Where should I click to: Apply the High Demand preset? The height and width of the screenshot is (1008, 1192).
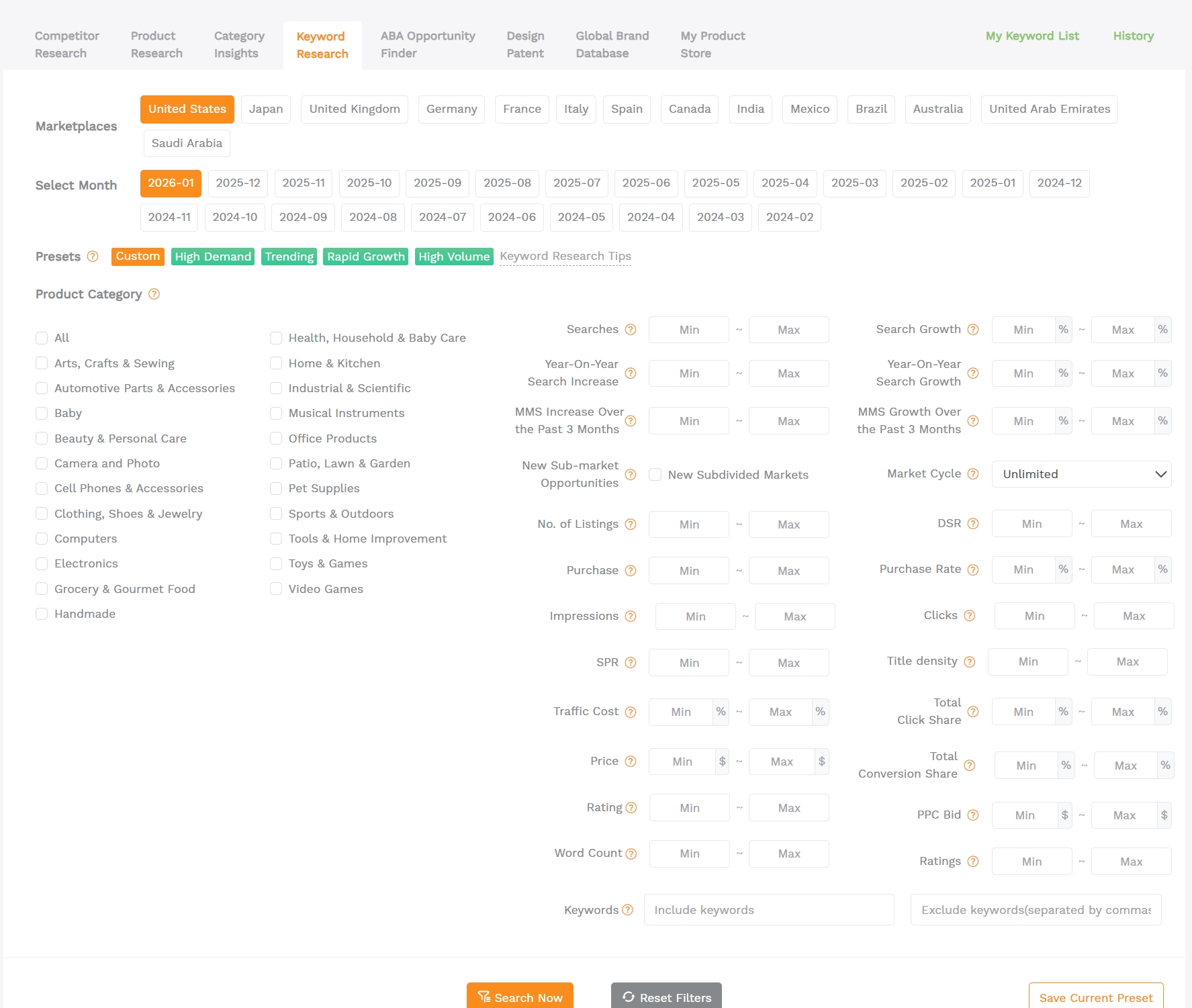(x=212, y=257)
